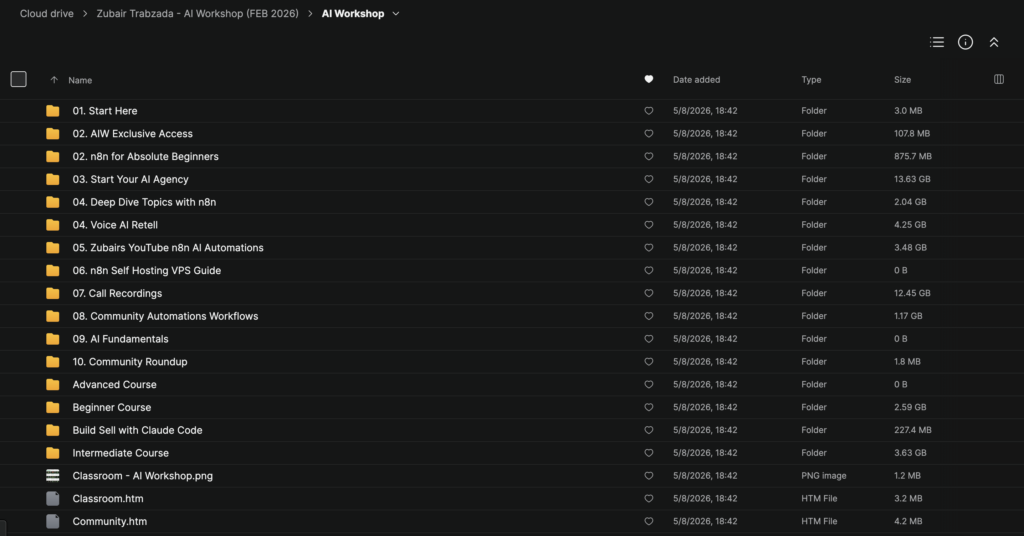Open the info panel icon

click(x=965, y=42)
